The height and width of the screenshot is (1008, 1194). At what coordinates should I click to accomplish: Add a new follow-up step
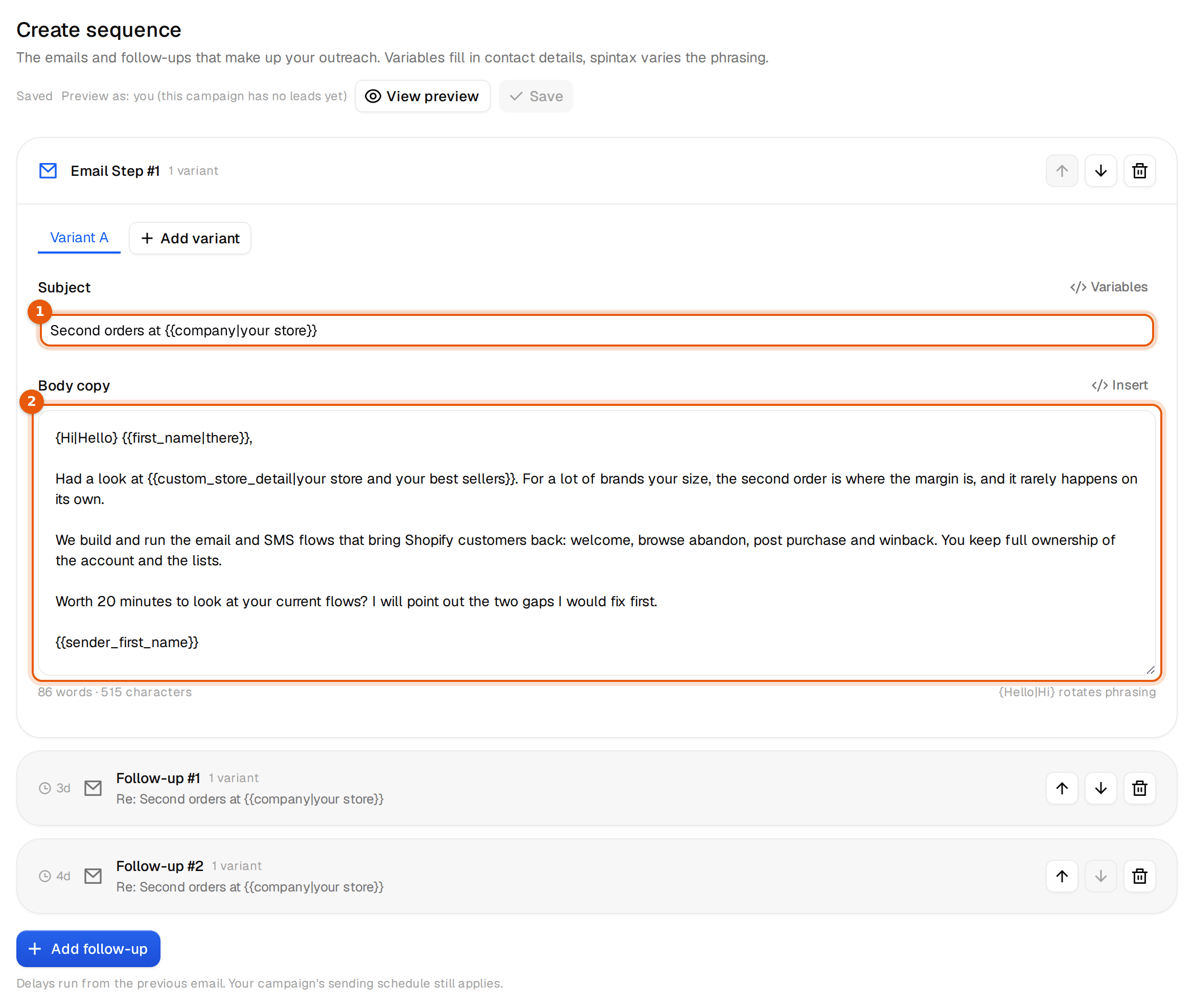pyautogui.click(x=88, y=949)
